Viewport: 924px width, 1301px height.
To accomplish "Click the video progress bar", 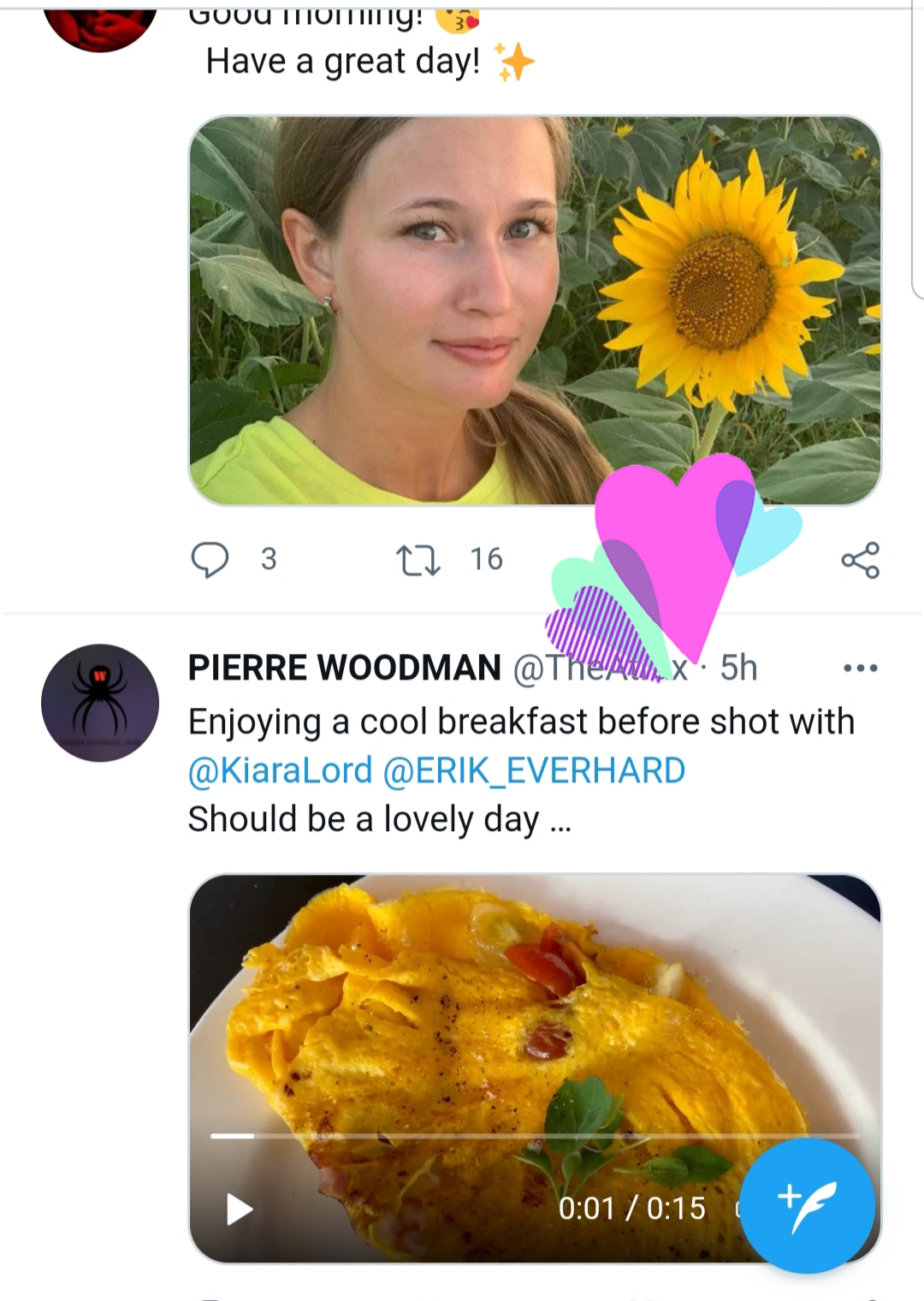I will click(535, 1136).
